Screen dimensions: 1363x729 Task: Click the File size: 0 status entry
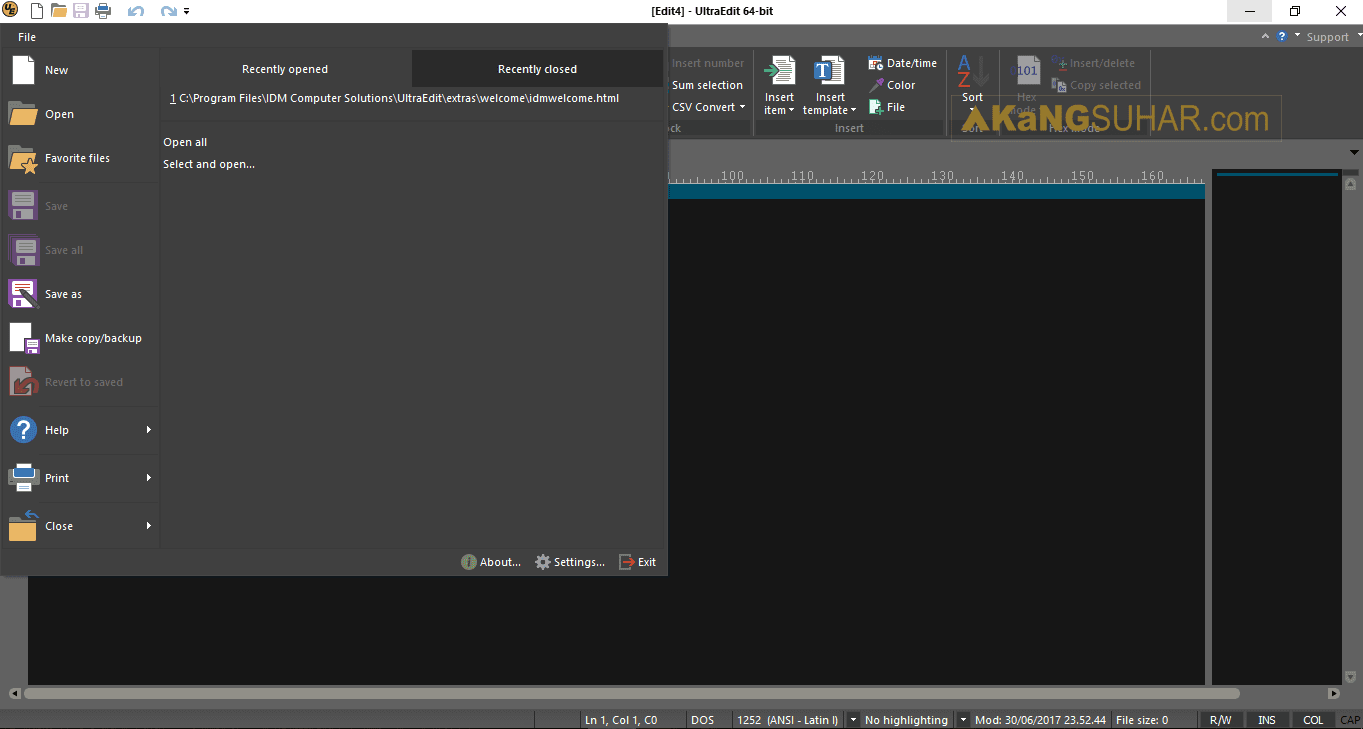point(1142,720)
